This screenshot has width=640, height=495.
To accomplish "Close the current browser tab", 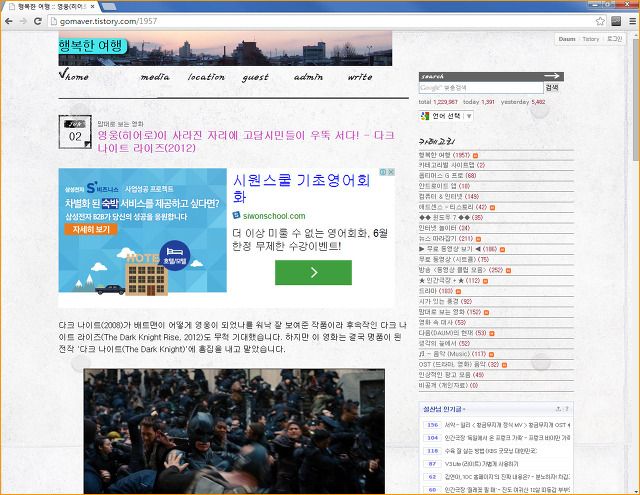I will [93, 7].
